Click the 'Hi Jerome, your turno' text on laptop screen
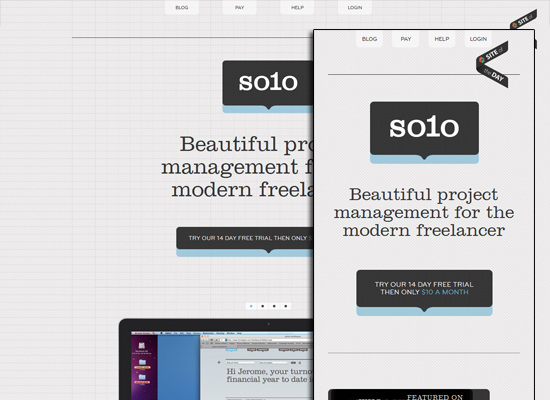This screenshot has width=550, height=400. pyautogui.click(x=269, y=375)
